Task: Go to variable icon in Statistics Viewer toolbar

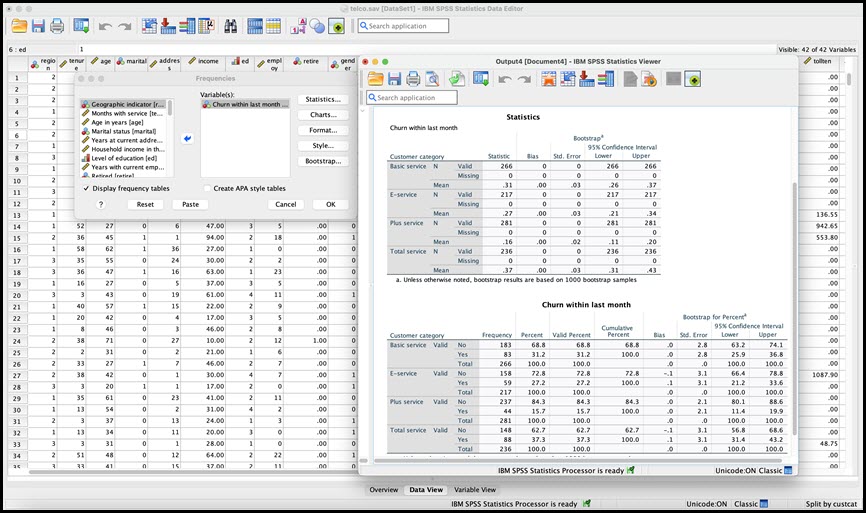Action: point(587,79)
